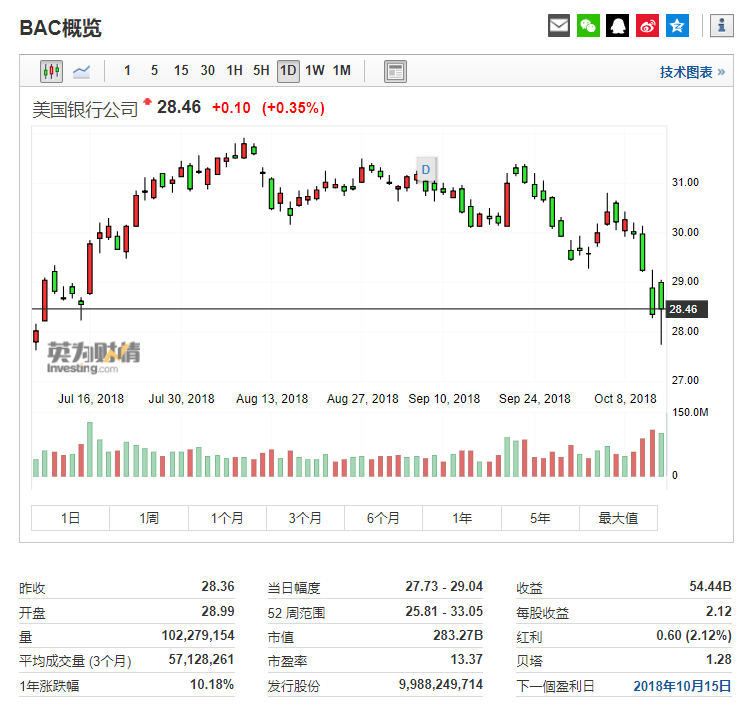
Task: Select the 1D interval toggle
Action: [x=288, y=71]
